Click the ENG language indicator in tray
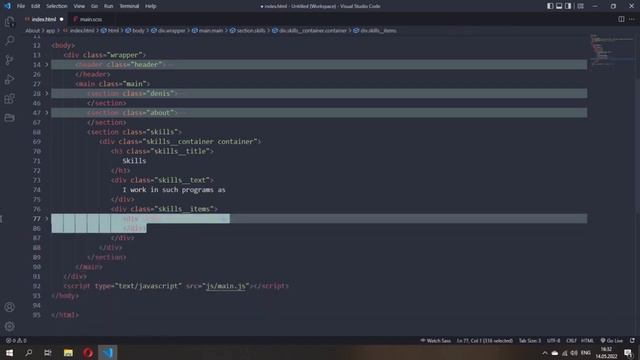 click(586, 353)
